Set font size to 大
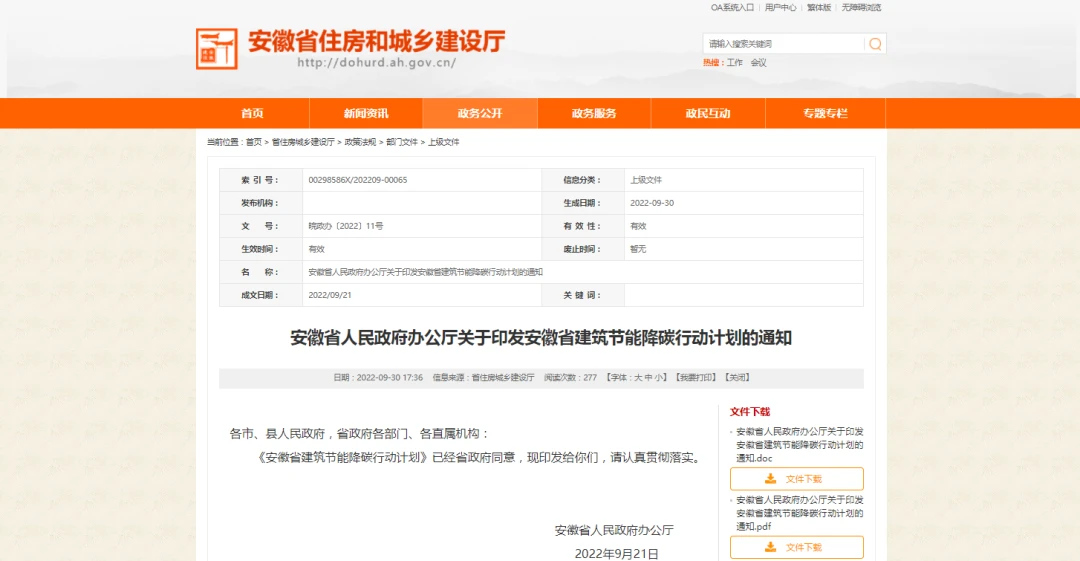 tap(638, 378)
